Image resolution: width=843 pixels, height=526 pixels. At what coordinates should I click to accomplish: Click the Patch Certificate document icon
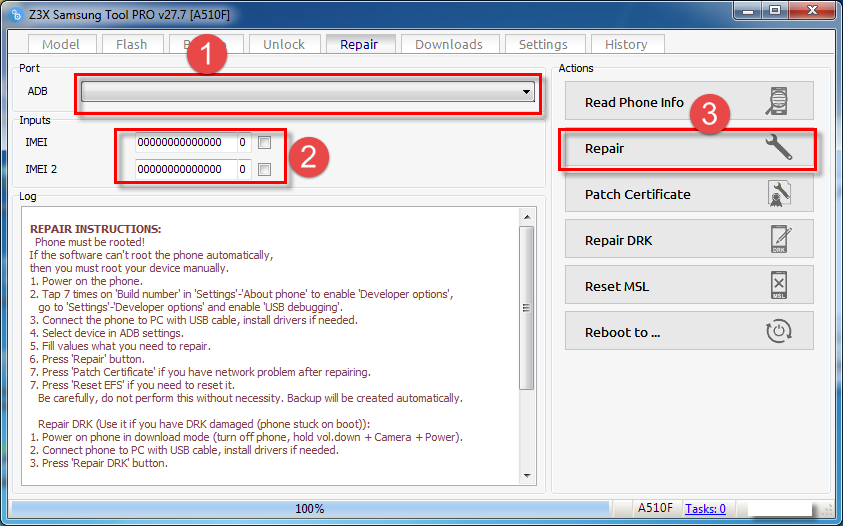tap(778, 194)
